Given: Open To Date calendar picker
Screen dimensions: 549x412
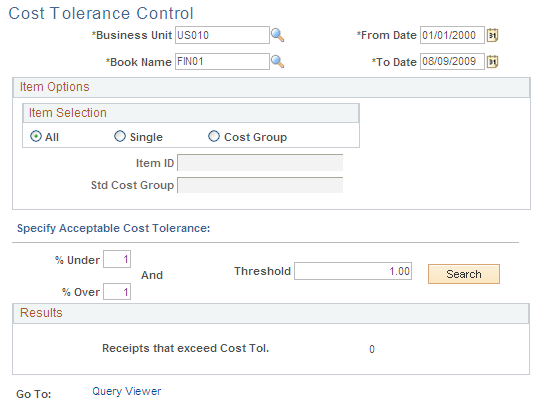Looking at the screenshot, I should pyautogui.click(x=493, y=62).
